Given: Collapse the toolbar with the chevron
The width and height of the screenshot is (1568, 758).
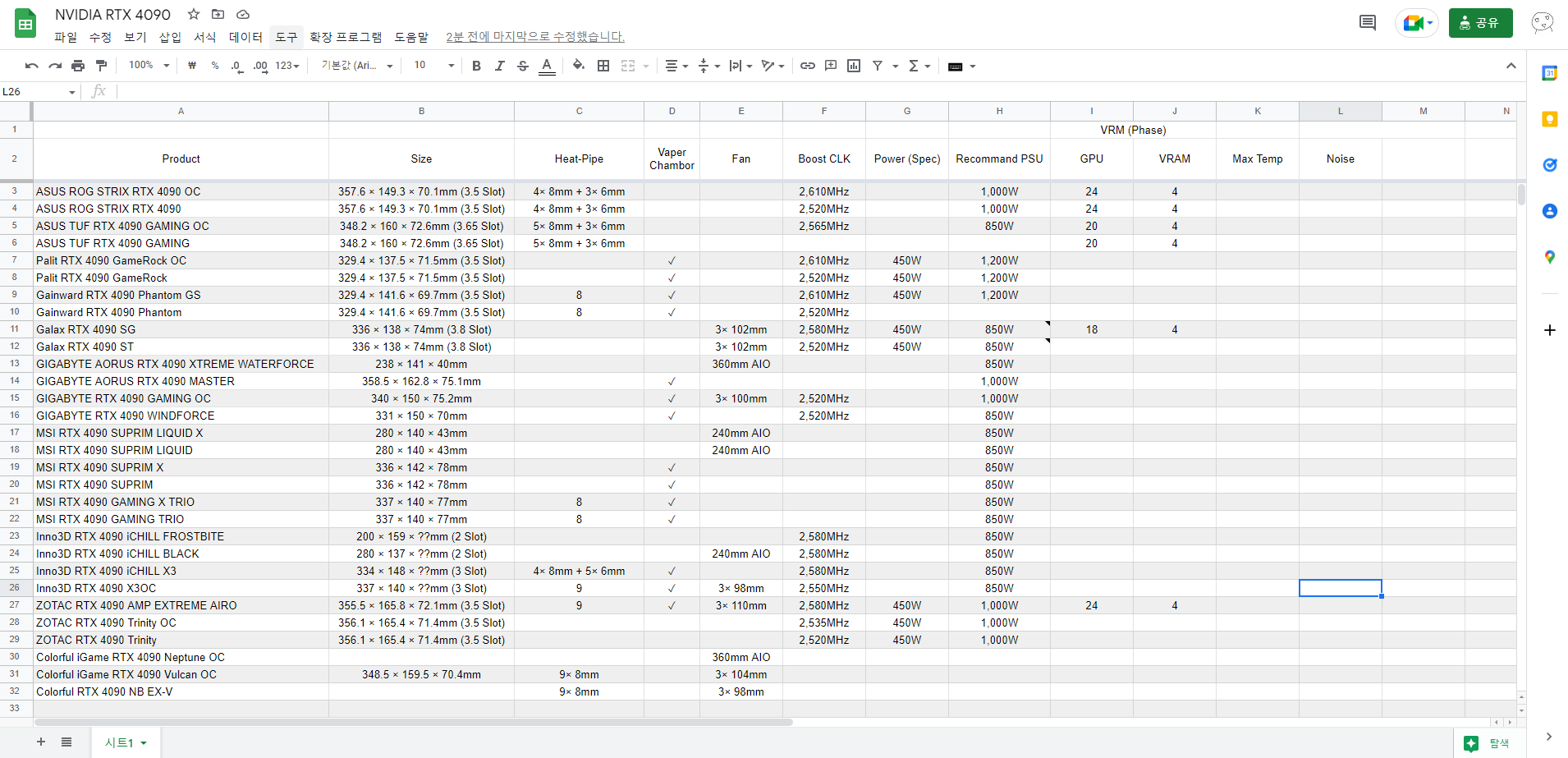Looking at the screenshot, I should (1511, 66).
